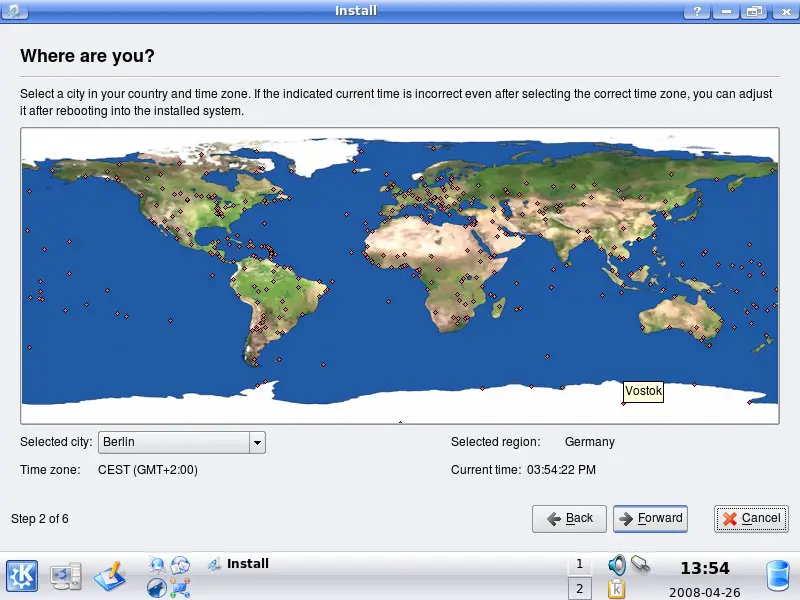This screenshot has width=800, height=600.
Task: Open the network connections launcher icon
Action: (x=180, y=588)
